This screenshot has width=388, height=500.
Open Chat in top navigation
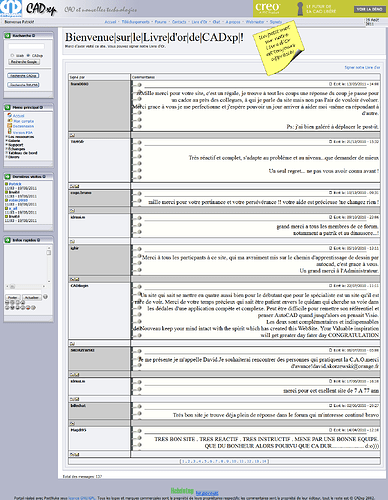(x=216, y=22)
